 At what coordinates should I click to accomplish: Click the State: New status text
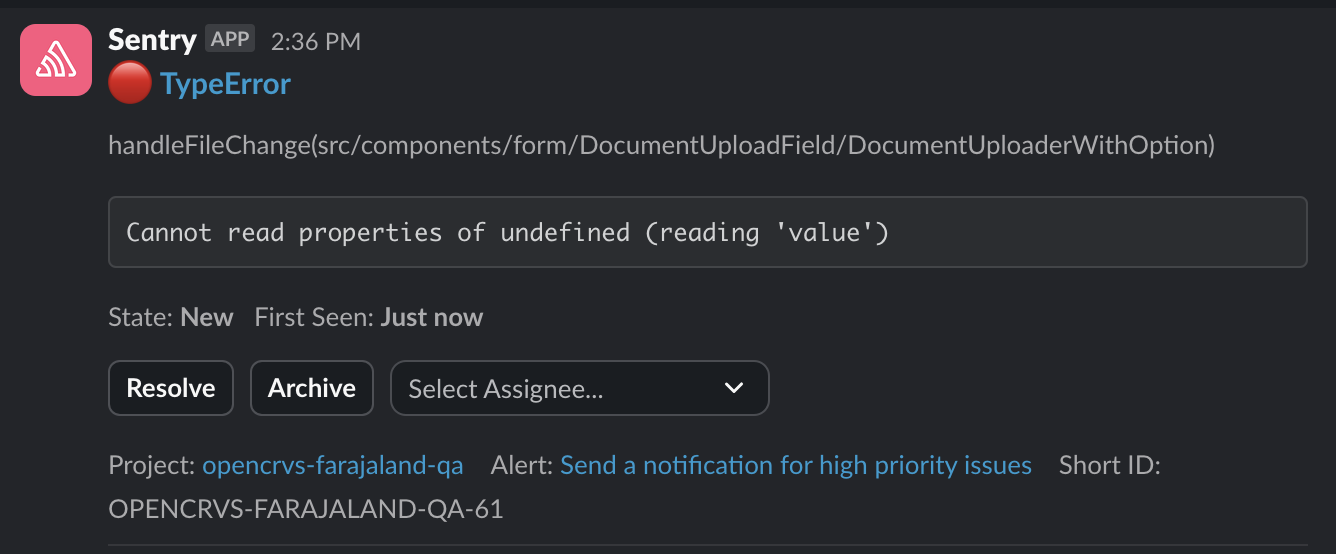171,318
